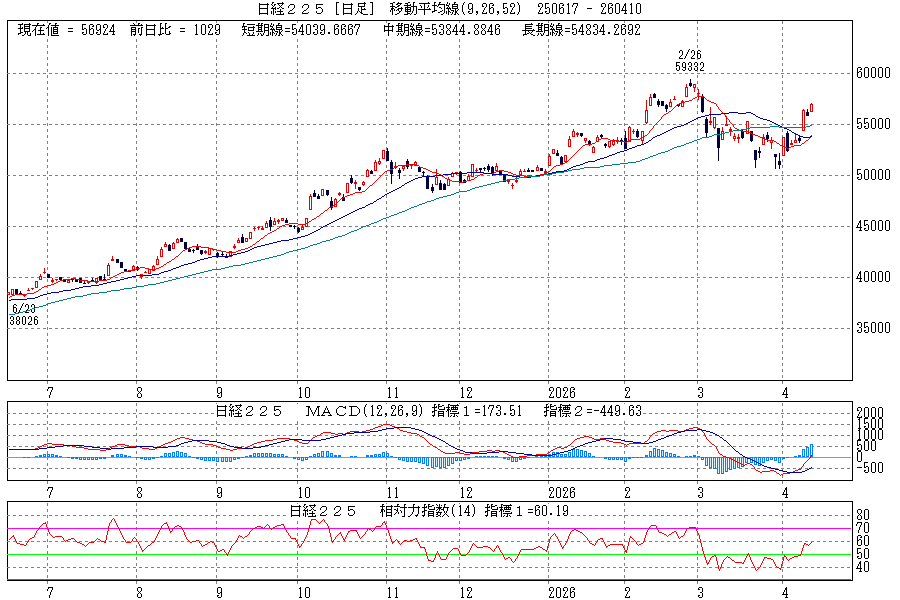
Task: Click the 2026 label under main price chart
Action: coord(562,393)
